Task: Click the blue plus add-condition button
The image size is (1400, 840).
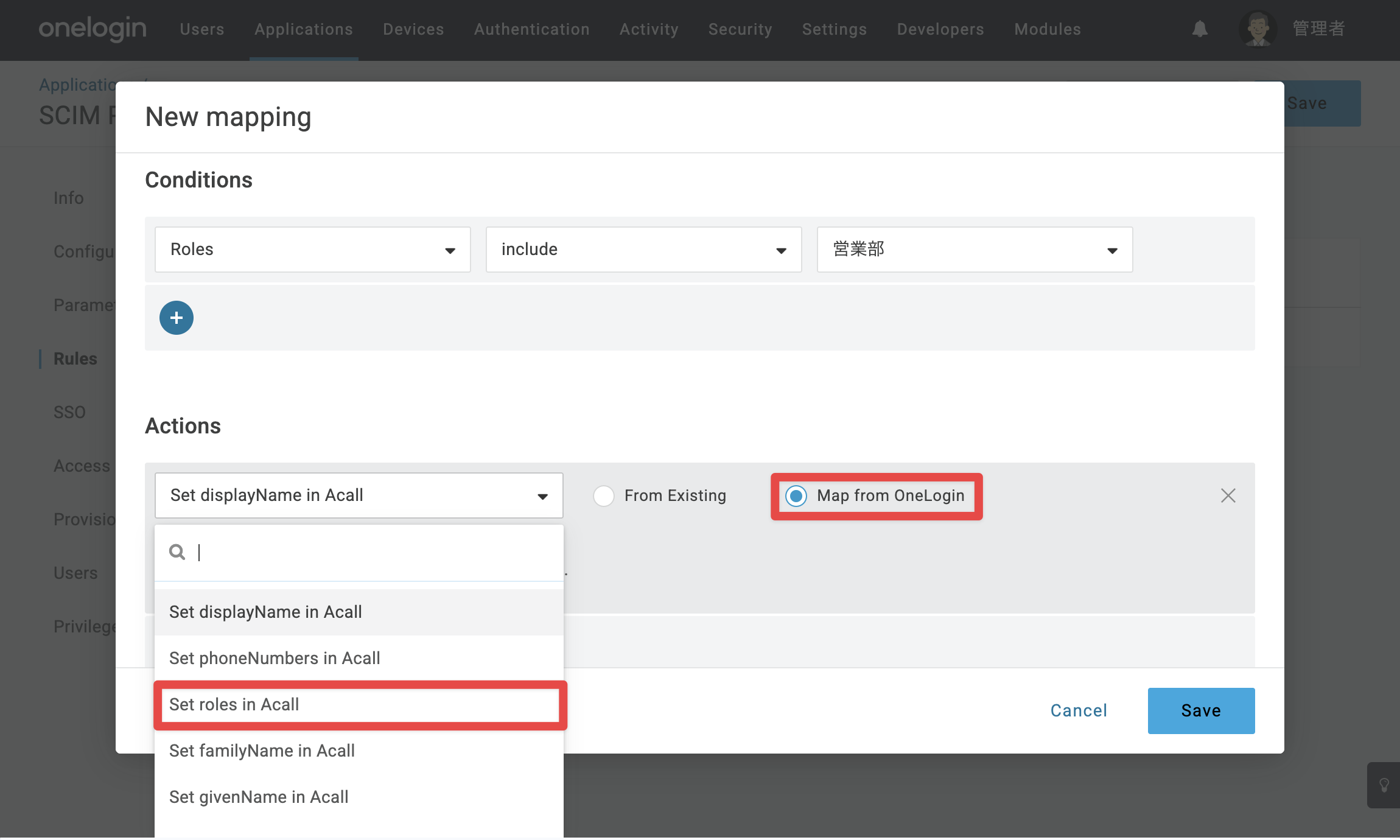Action: pyautogui.click(x=177, y=318)
